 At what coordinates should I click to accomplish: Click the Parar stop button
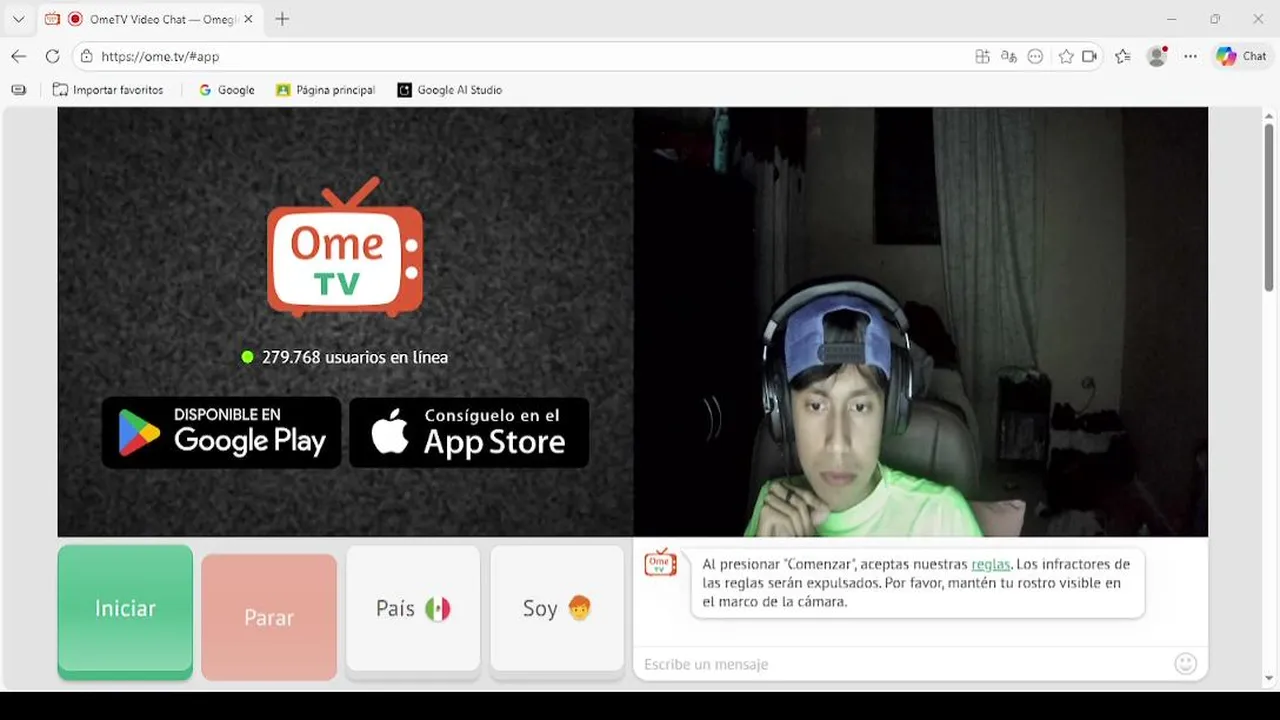269,617
